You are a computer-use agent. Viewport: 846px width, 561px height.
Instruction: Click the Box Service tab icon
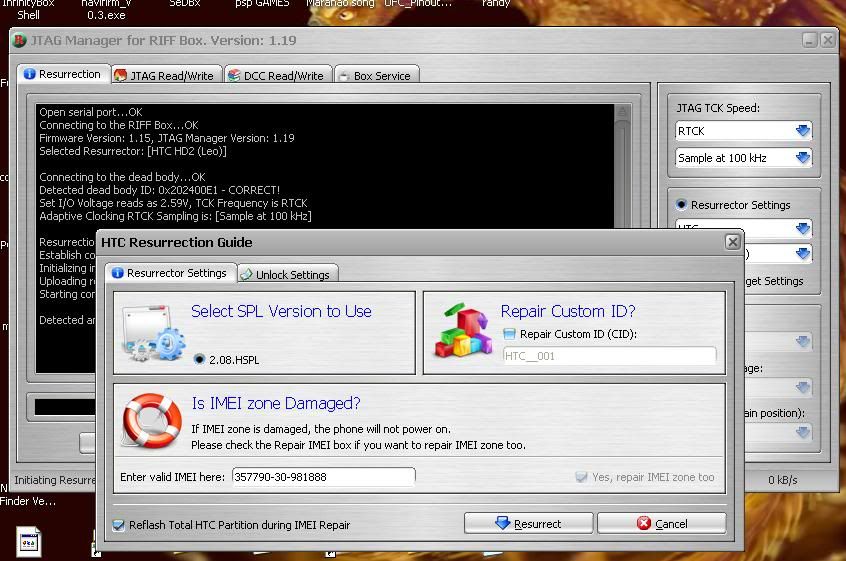[x=343, y=76]
